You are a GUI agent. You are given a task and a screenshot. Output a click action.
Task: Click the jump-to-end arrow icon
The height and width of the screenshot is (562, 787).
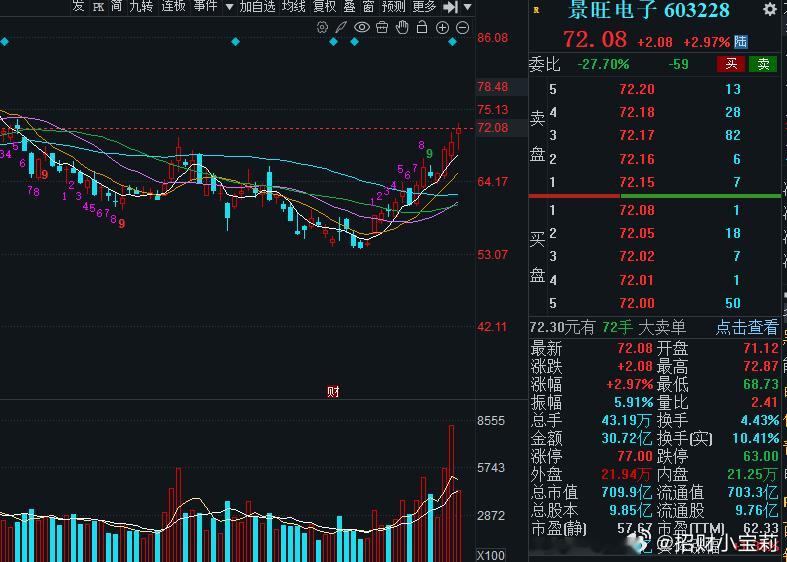(451, 7)
